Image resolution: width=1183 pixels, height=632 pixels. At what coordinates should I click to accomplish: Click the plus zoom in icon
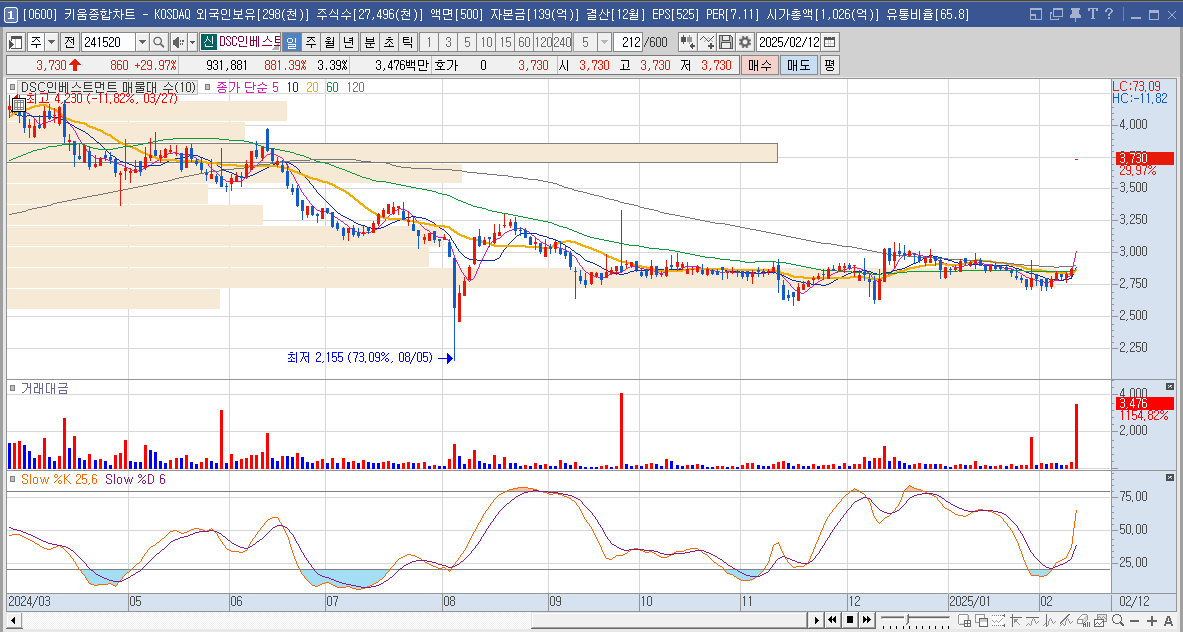pyautogui.click(x=1150, y=620)
